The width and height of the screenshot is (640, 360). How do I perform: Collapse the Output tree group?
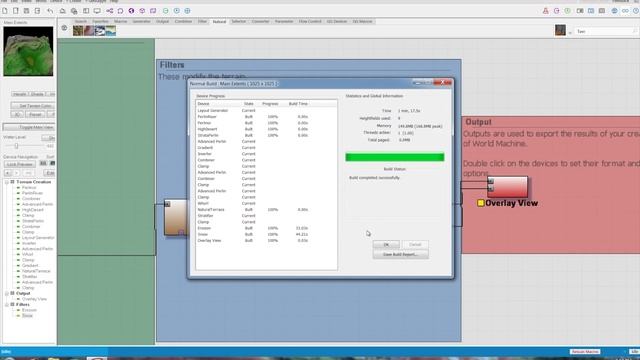[7, 293]
